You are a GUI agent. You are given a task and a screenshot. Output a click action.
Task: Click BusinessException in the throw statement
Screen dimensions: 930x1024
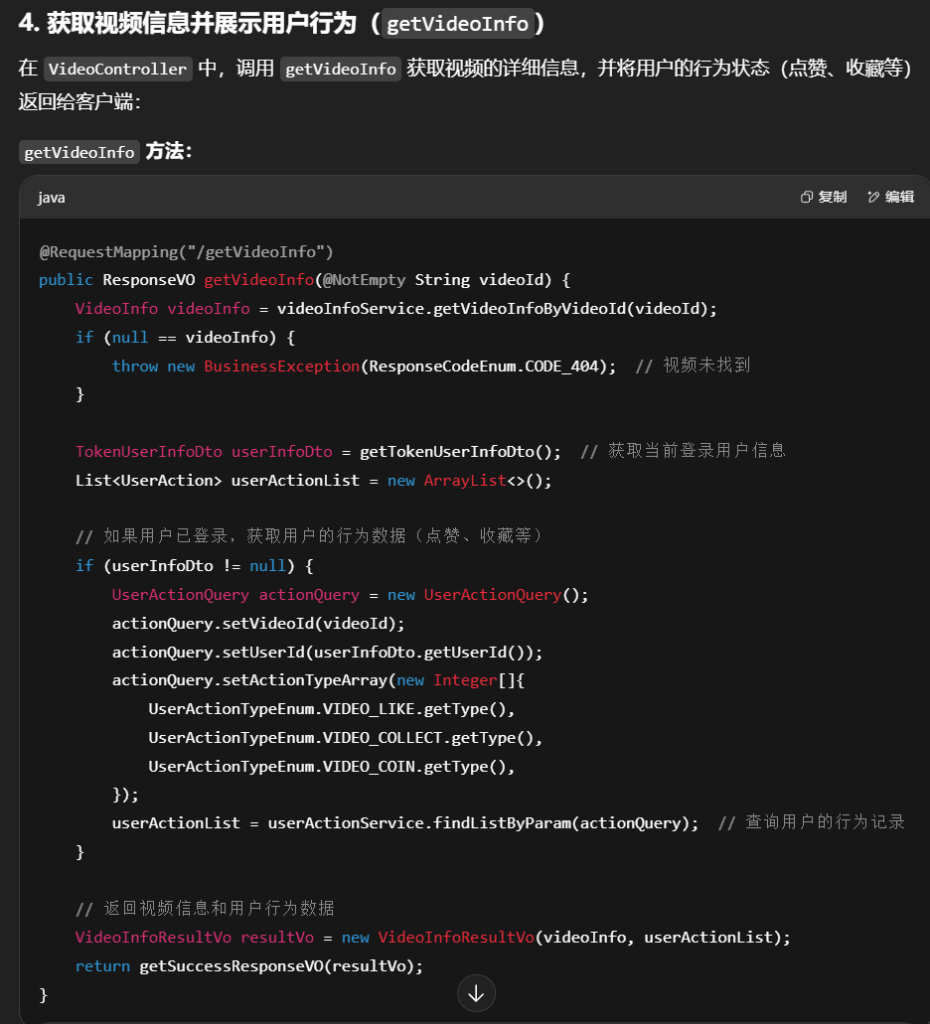tap(281, 366)
